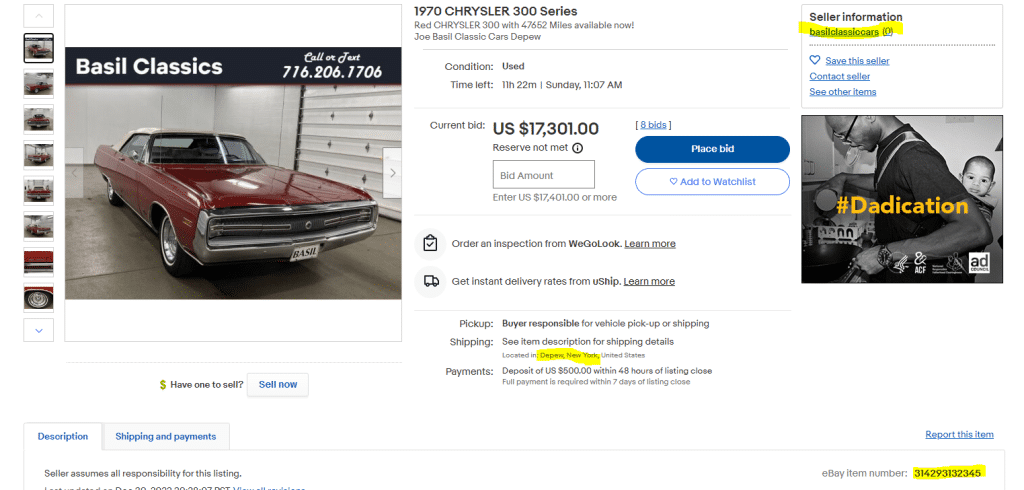This screenshot has width=1024, height=490.
Task: Select the Description tab
Action: point(63,437)
